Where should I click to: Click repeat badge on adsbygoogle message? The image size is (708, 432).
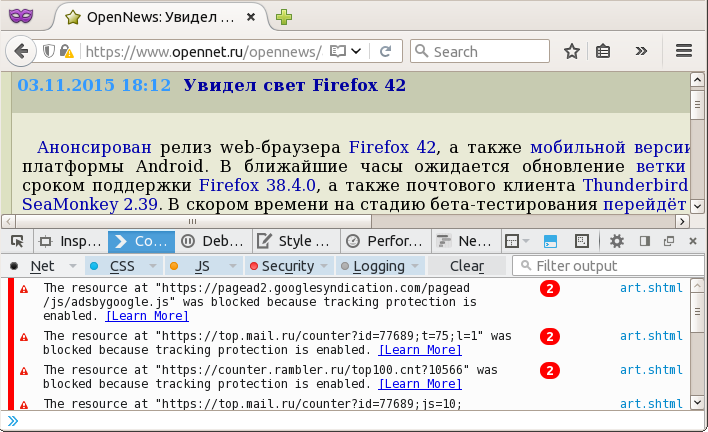point(550,289)
